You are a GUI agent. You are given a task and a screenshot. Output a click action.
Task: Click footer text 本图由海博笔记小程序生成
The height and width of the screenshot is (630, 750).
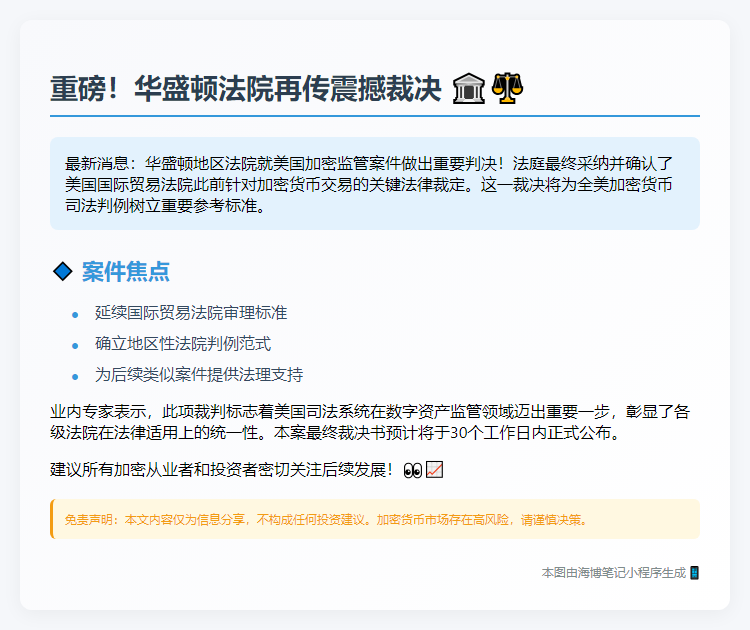click(x=614, y=573)
